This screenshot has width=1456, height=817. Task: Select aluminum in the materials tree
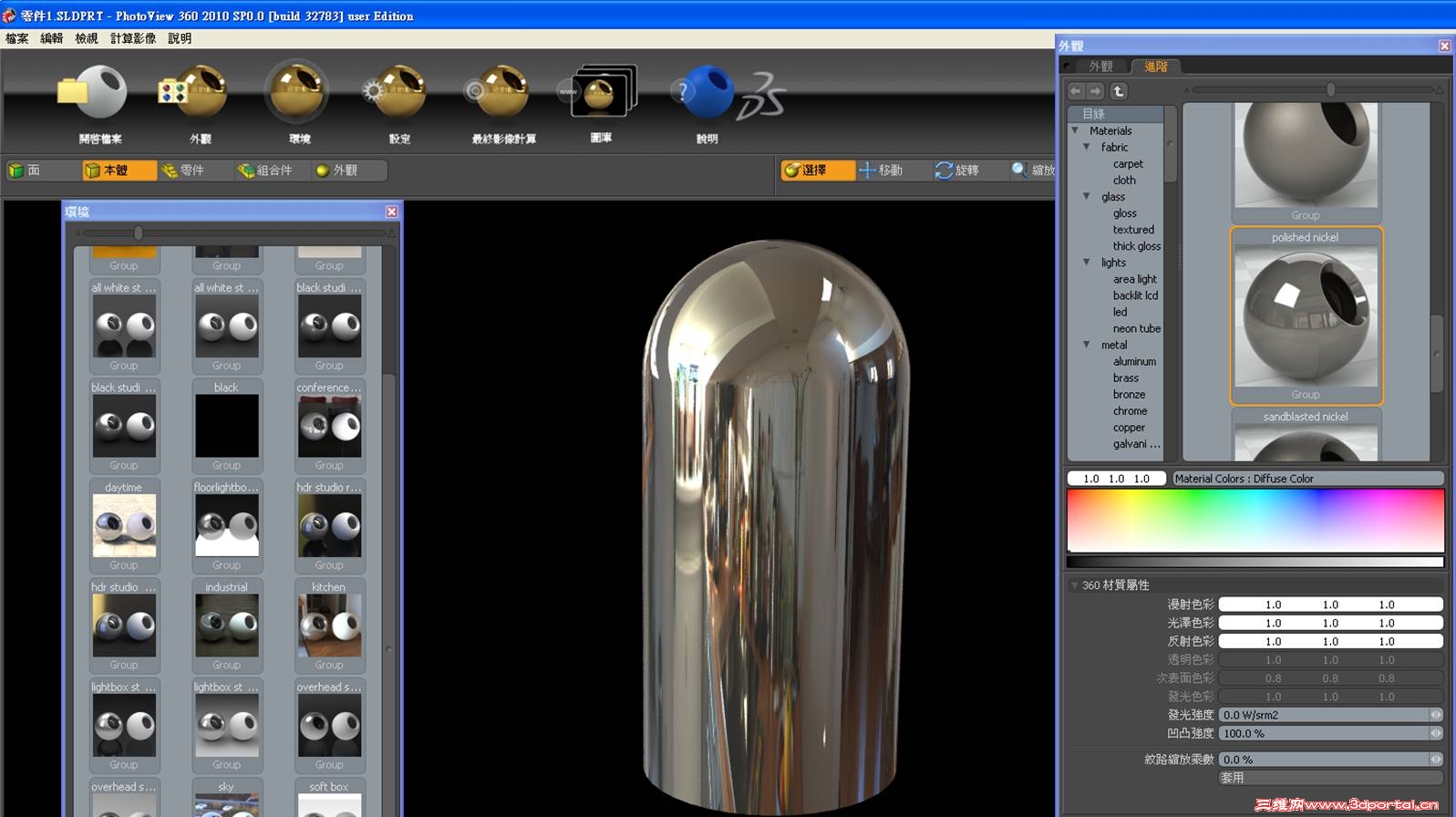click(1134, 362)
